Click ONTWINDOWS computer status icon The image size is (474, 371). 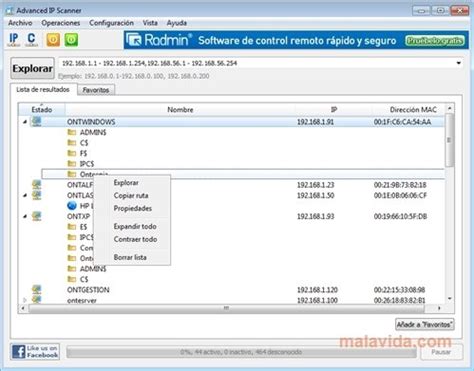[x=36, y=121]
